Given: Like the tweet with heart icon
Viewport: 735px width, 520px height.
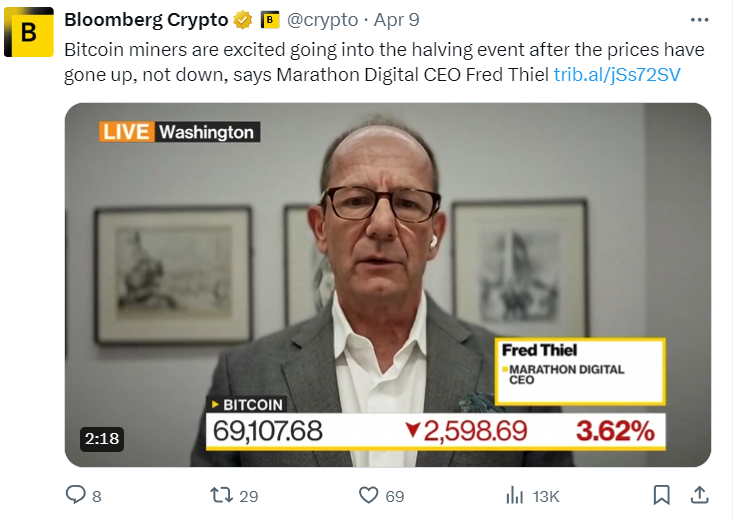Looking at the screenshot, I should (369, 494).
